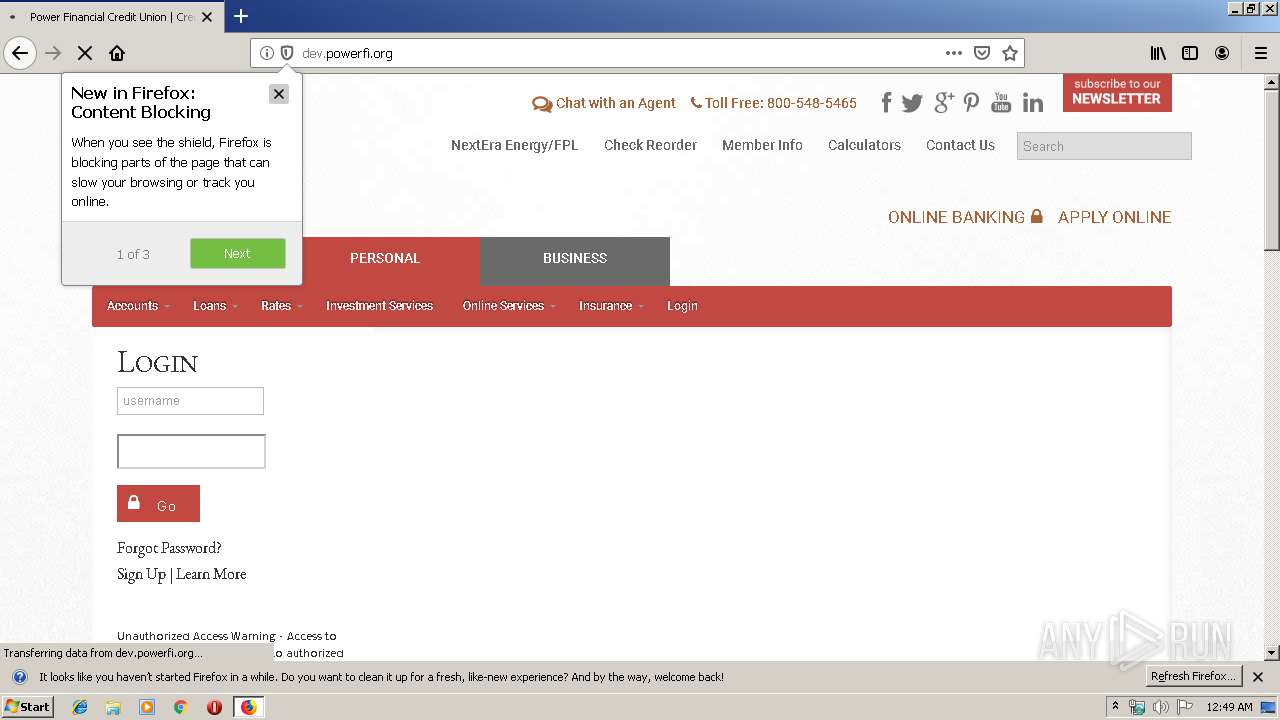This screenshot has height=720, width=1280.
Task: Open Opera from the taskbar
Action: click(214, 707)
